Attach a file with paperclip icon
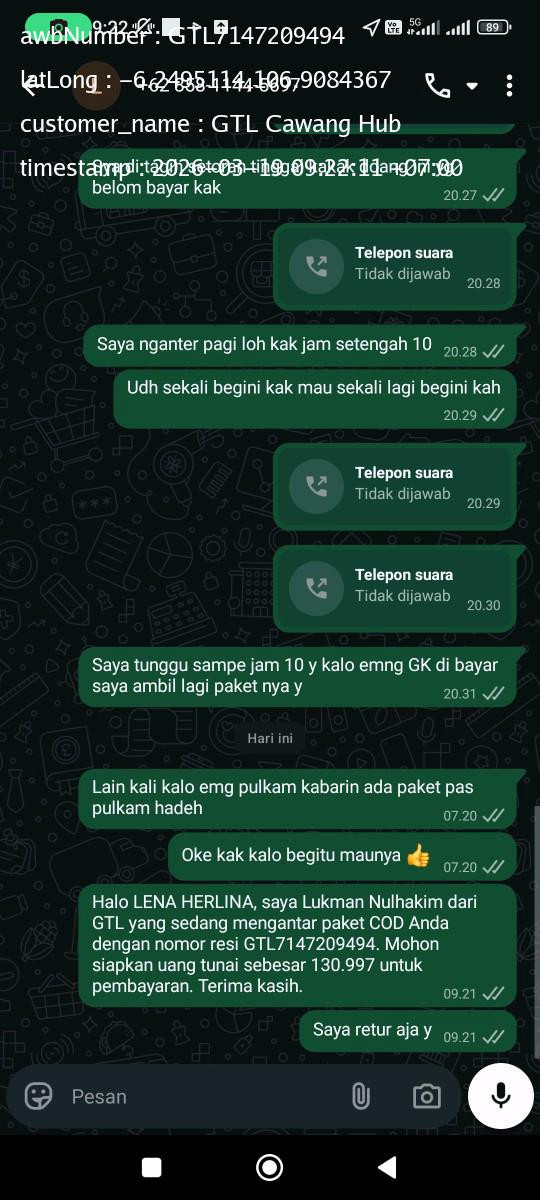 click(361, 1096)
